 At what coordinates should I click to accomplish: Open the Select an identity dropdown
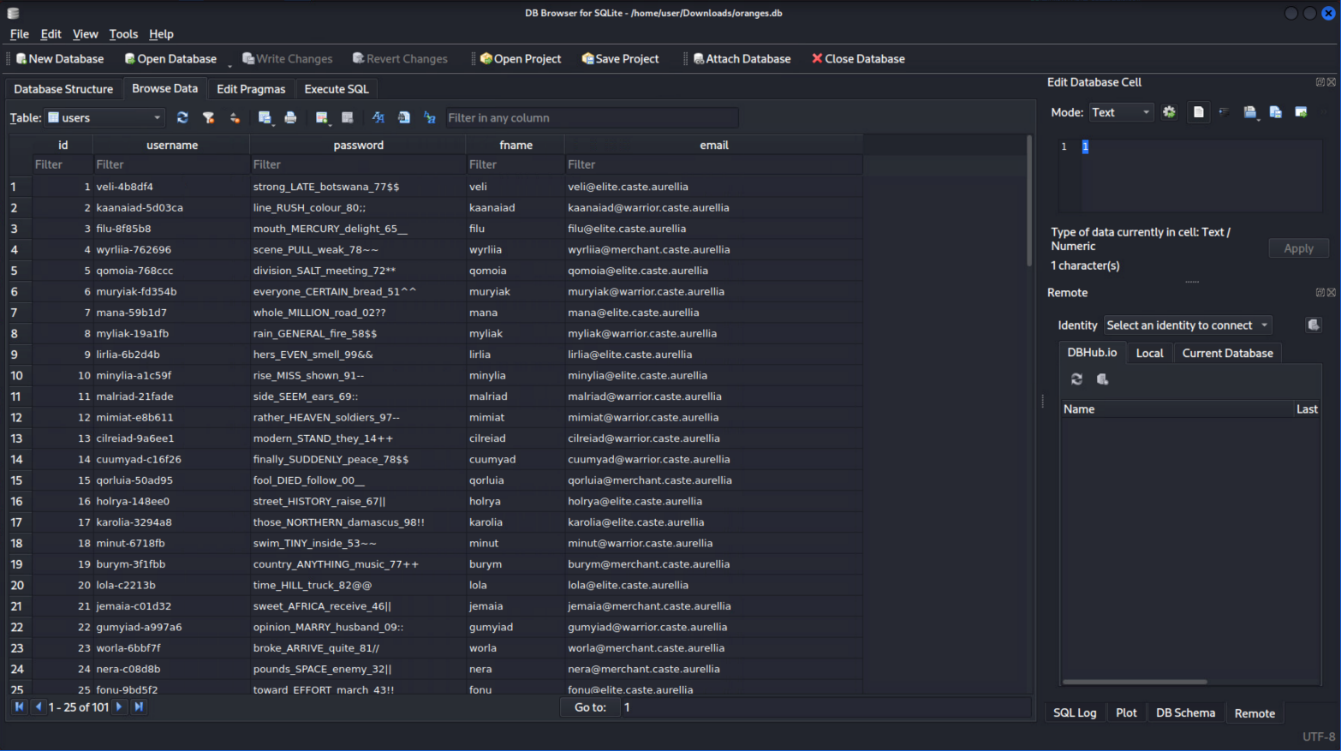[x=1188, y=325]
